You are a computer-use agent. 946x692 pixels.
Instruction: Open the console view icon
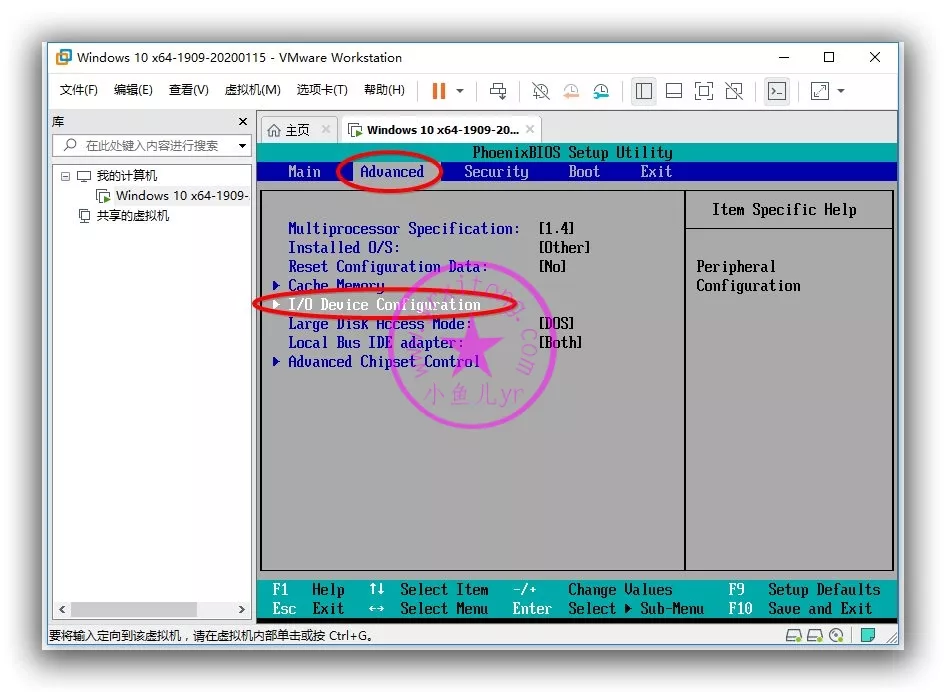click(777, 91)
